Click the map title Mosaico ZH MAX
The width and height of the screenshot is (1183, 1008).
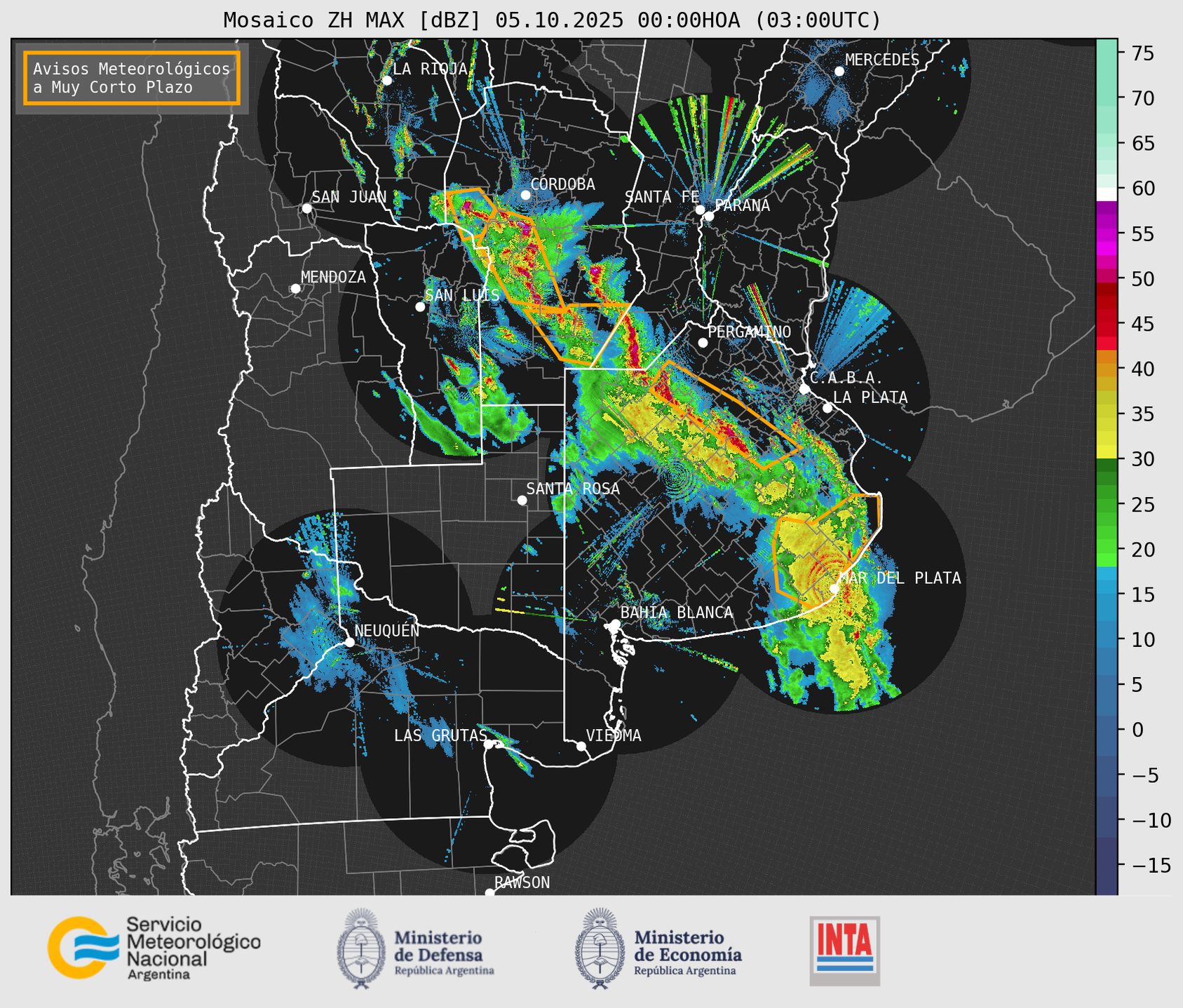(x=552, y=20)
